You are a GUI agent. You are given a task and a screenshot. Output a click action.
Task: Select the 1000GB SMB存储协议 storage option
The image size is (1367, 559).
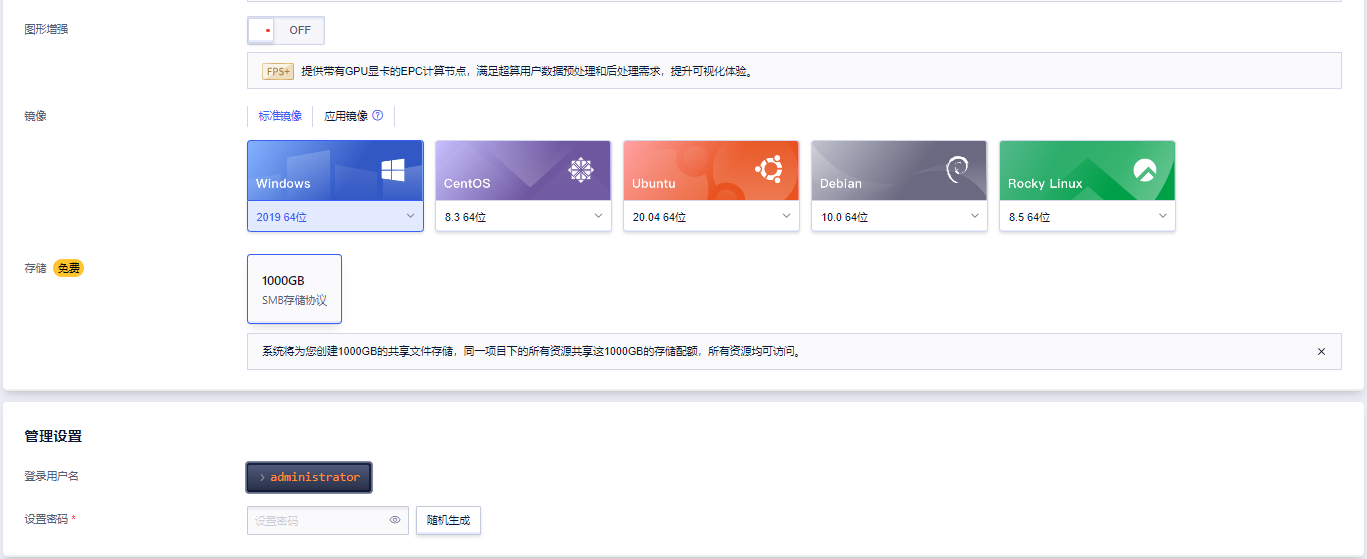click(294, 289)
